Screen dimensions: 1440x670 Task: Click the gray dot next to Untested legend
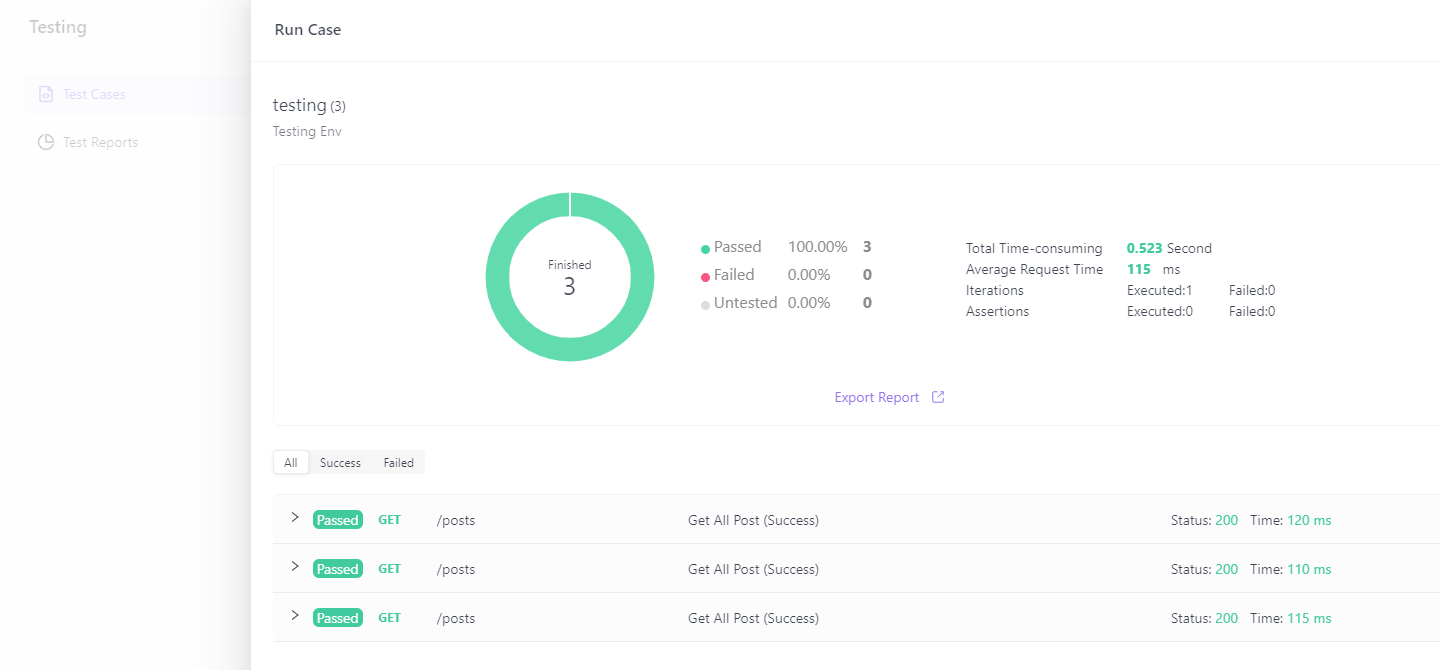tap(705, 305)
